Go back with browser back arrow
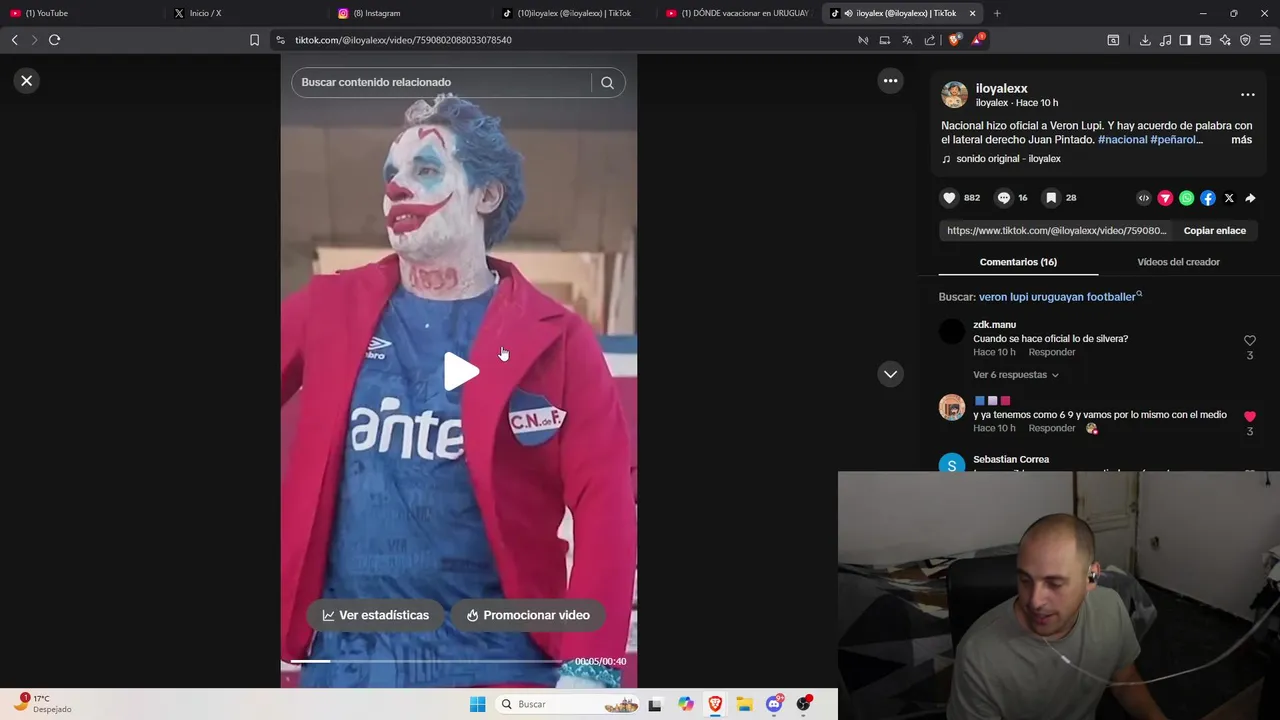The height and width of the screenshot is (720, 1280). tap(14, 40)
